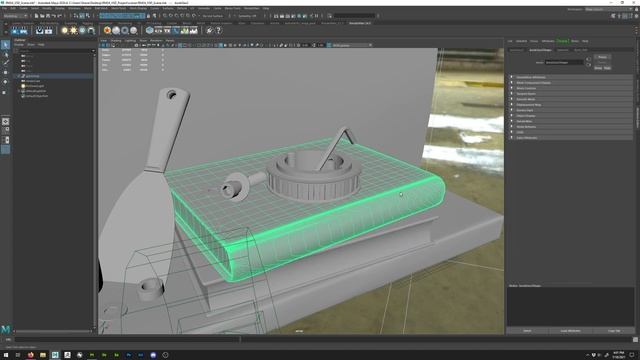Image resolution: width=640 pixels, height=360 pixels.
Task: Click the Redo arrow in status line
Action: click(x=60, y=16)
